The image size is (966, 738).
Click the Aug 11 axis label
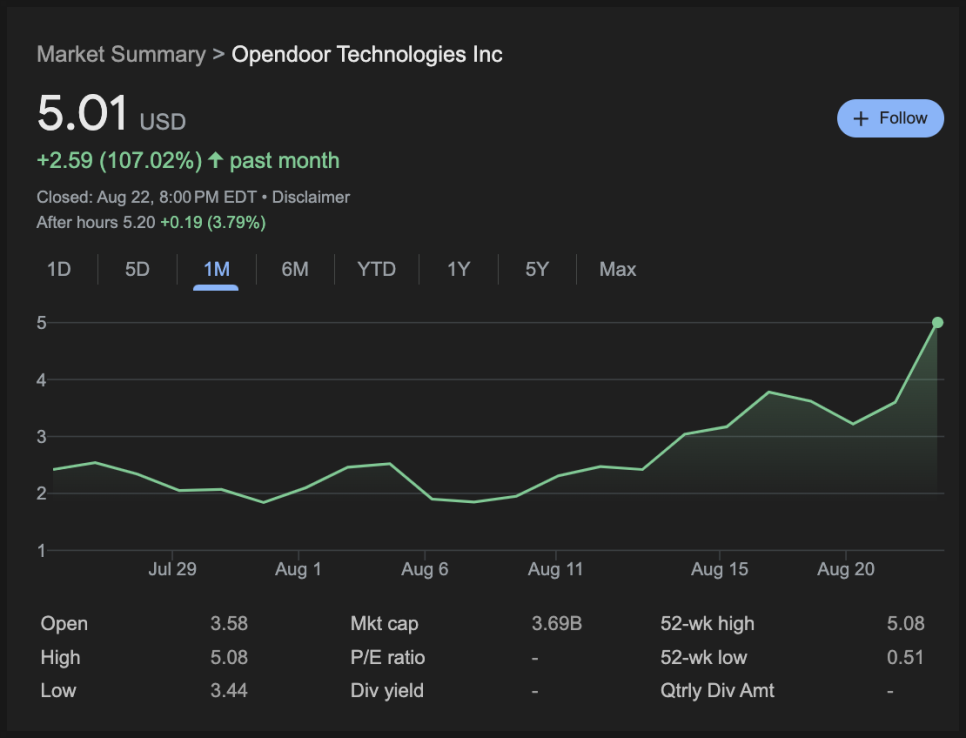click(555, 569)
